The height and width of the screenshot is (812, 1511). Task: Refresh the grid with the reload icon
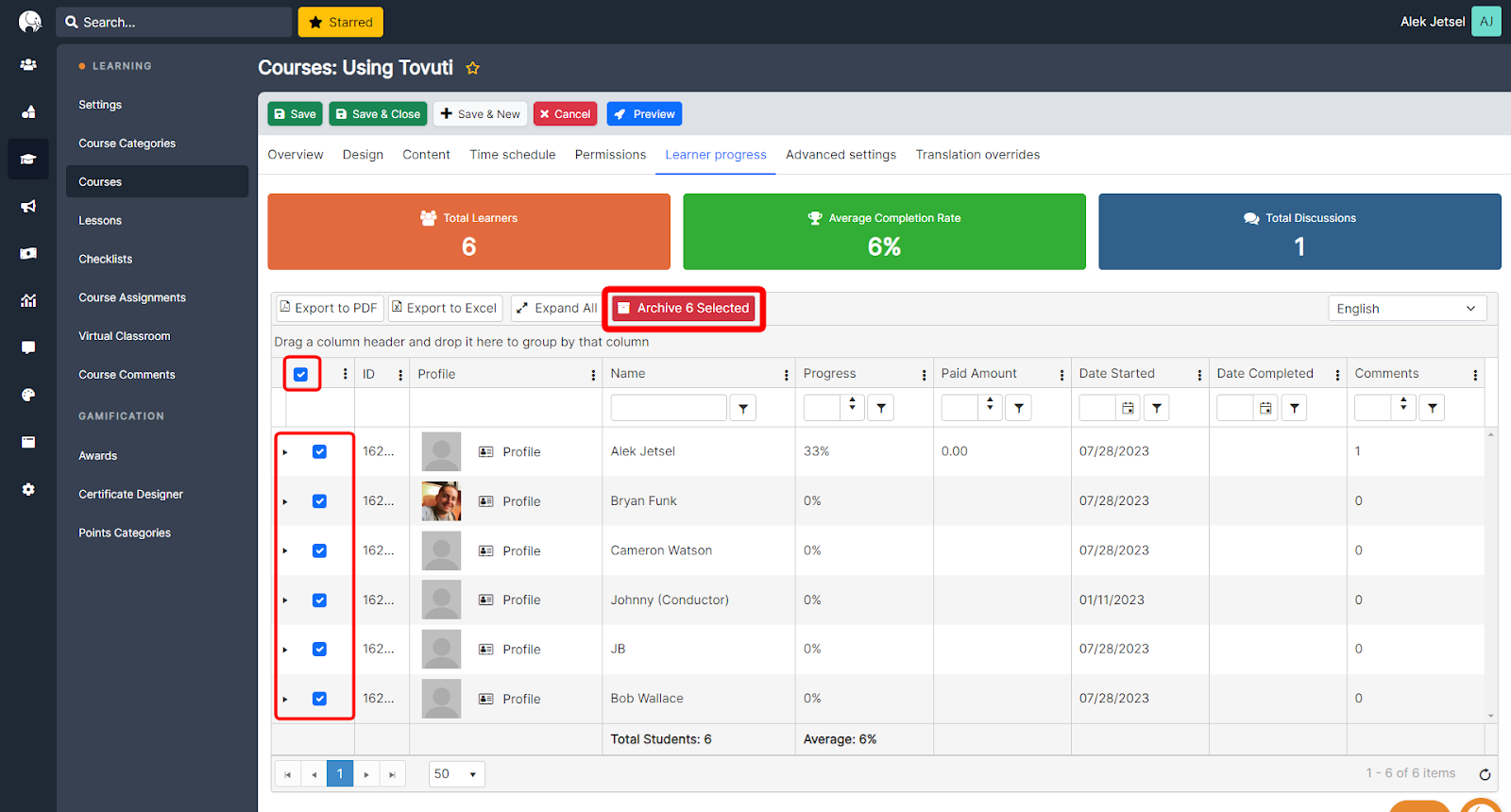1485,774
